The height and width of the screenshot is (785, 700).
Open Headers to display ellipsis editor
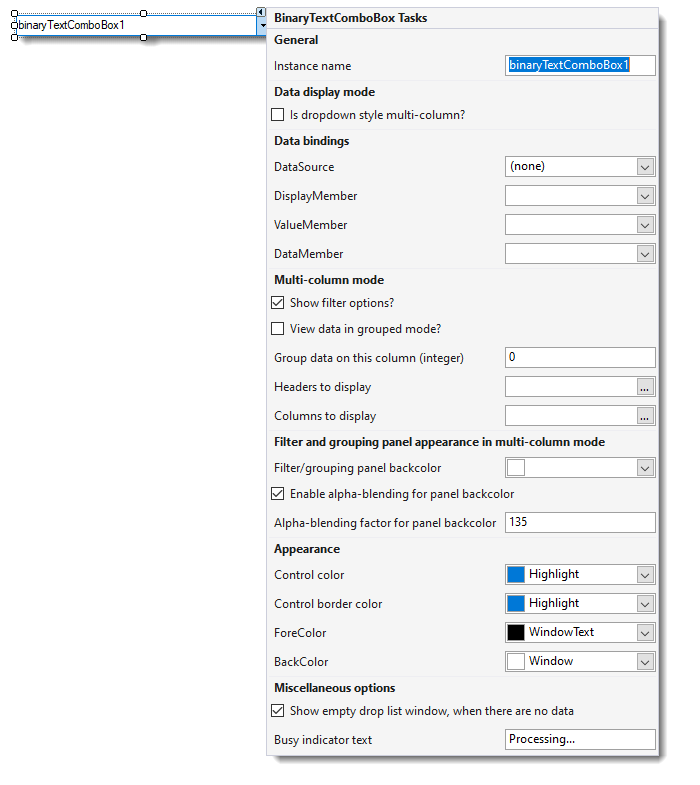(x=645, y=387)
